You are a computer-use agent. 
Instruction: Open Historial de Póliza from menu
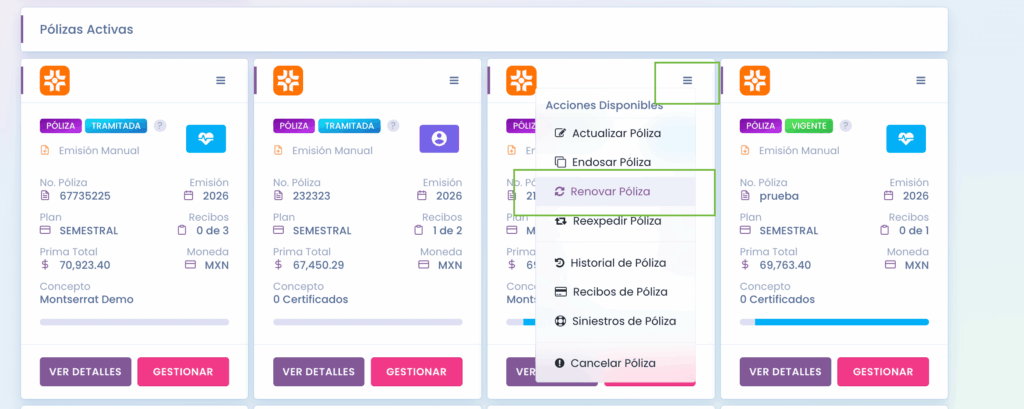(616, 263)
